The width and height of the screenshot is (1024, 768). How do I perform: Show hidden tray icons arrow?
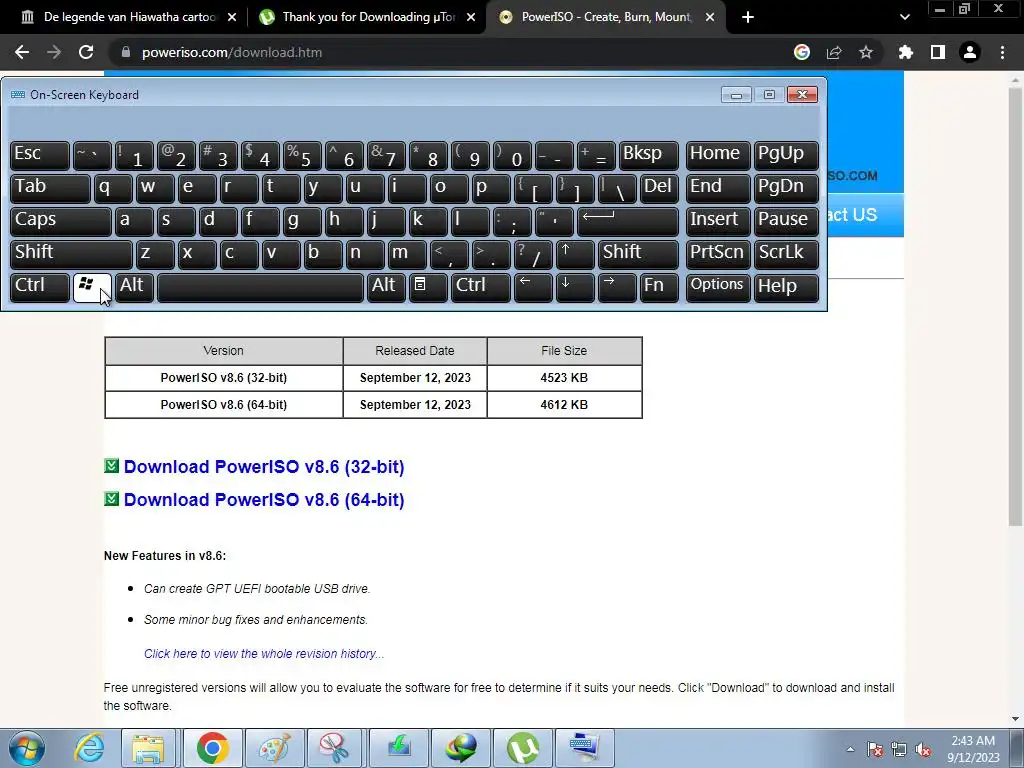pyautogui.click(x=850, y=750)
